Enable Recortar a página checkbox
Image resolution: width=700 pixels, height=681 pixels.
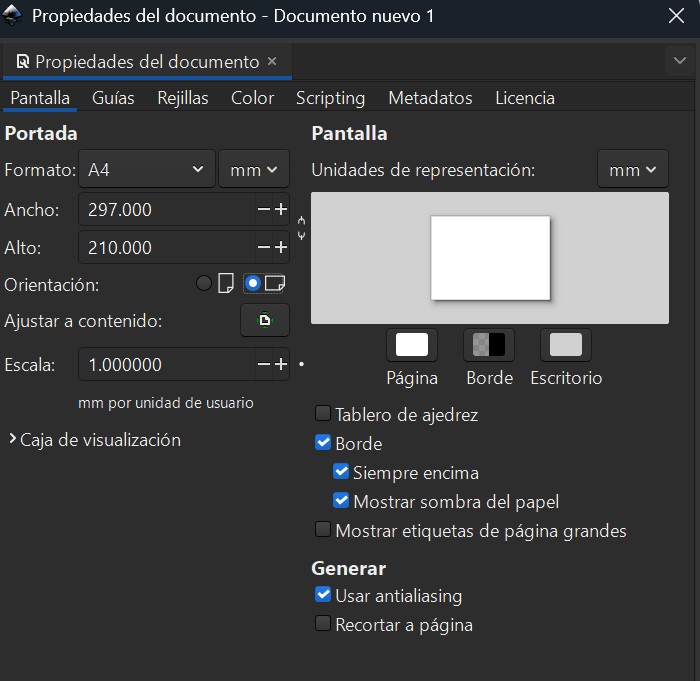pos(323,623)
